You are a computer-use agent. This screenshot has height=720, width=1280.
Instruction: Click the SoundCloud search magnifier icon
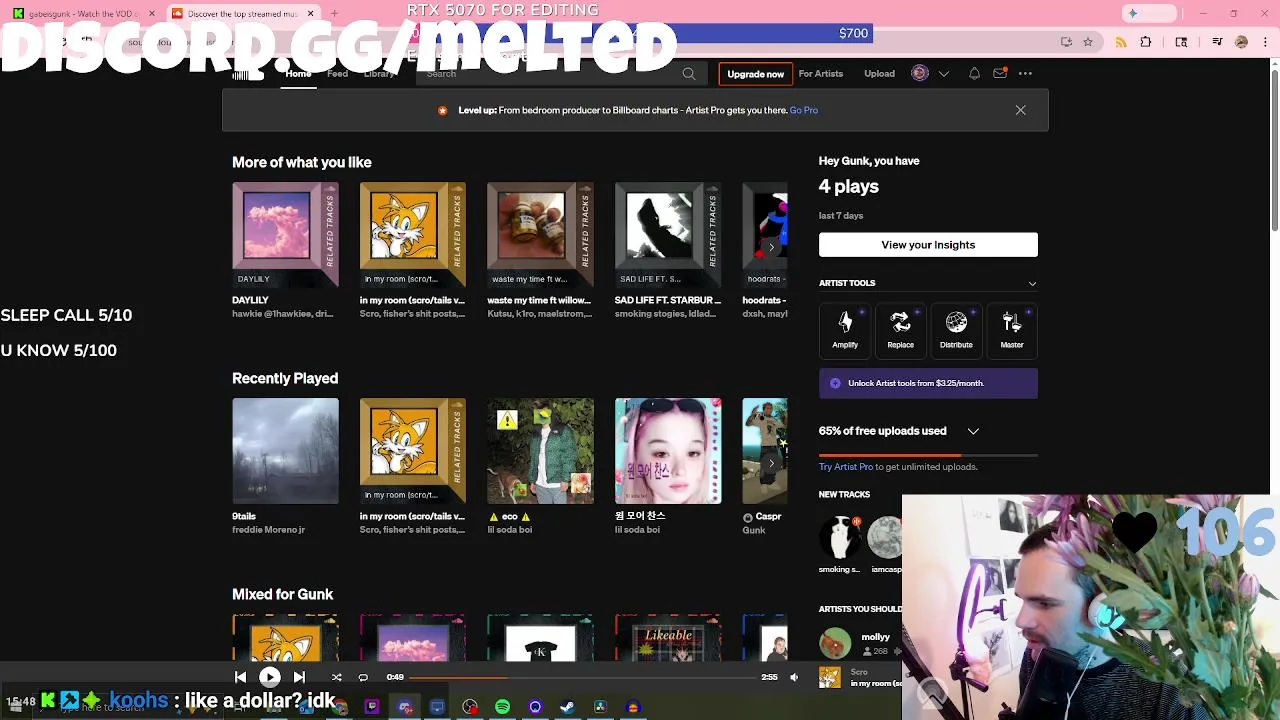pos(688,74)
